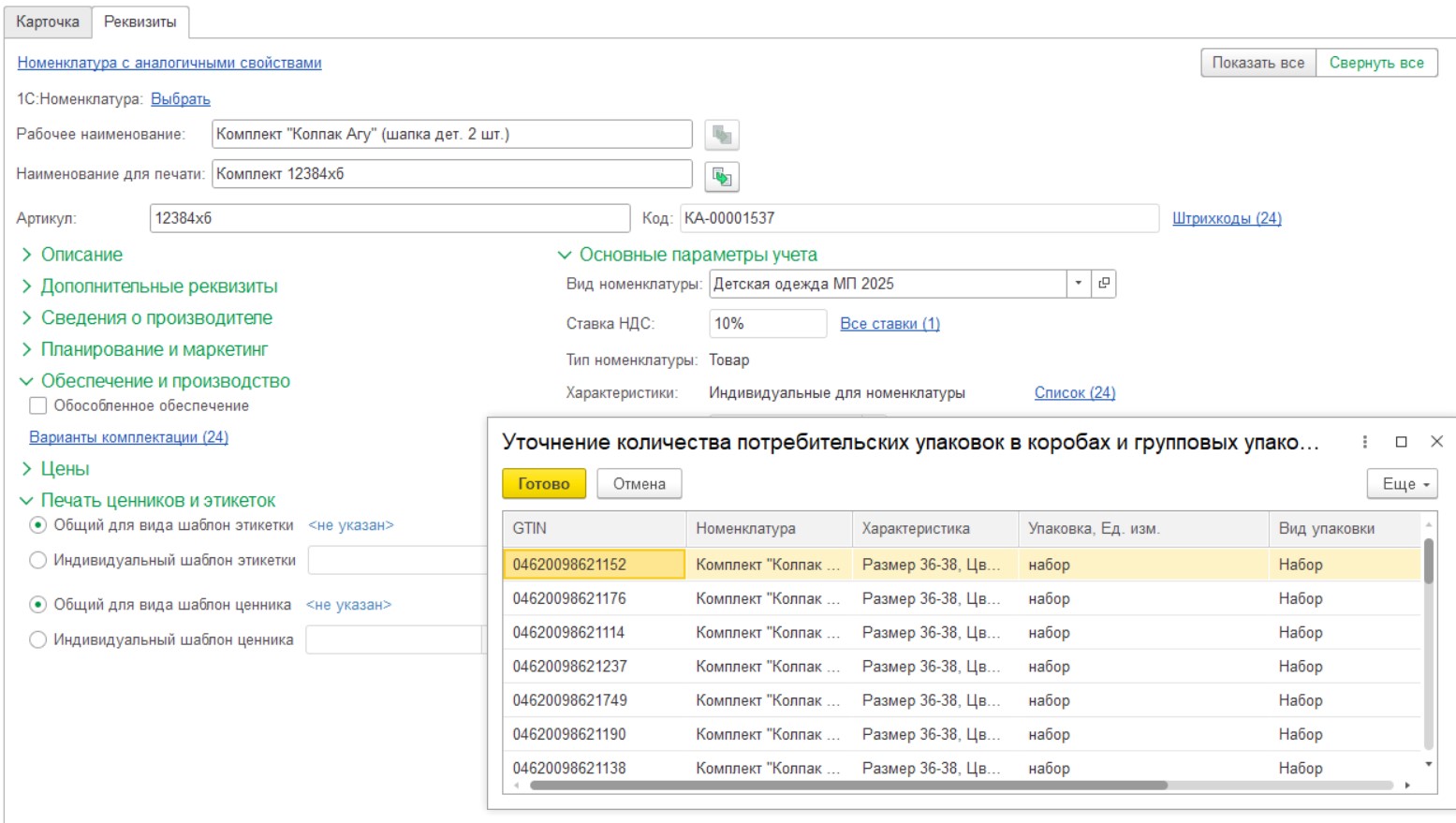Open the Штрихкоды (24) link
1456x823 pixels.
(1227, 218)
